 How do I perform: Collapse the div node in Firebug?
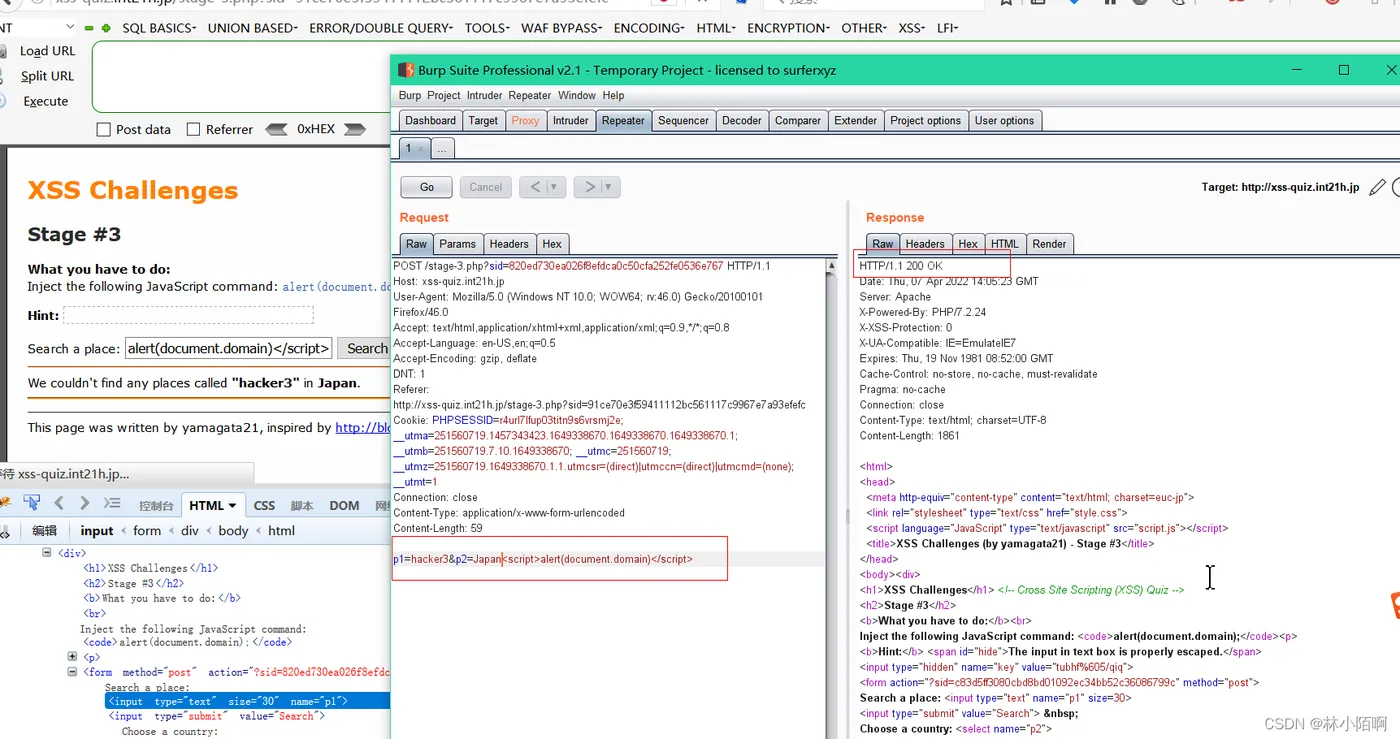[46, 552]
